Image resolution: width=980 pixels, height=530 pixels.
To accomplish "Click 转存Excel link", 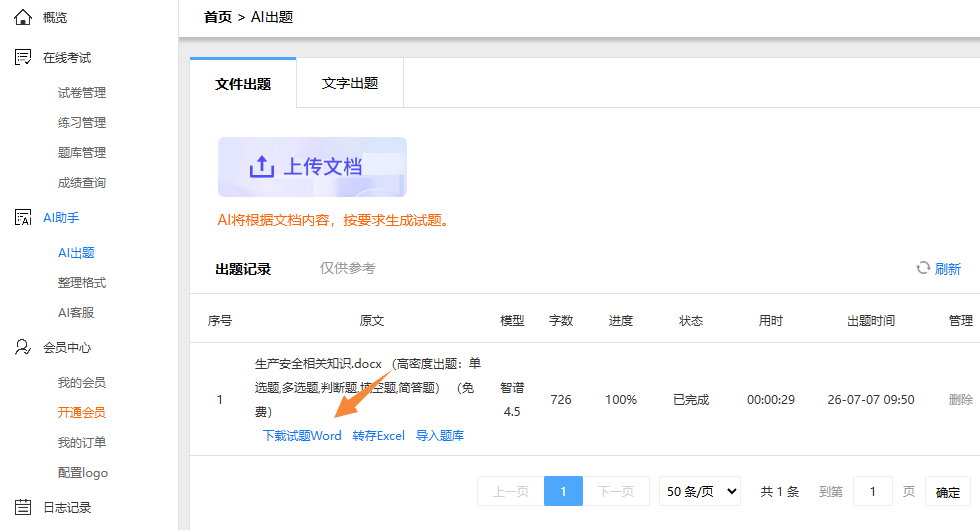I will [x=379, y=436].
